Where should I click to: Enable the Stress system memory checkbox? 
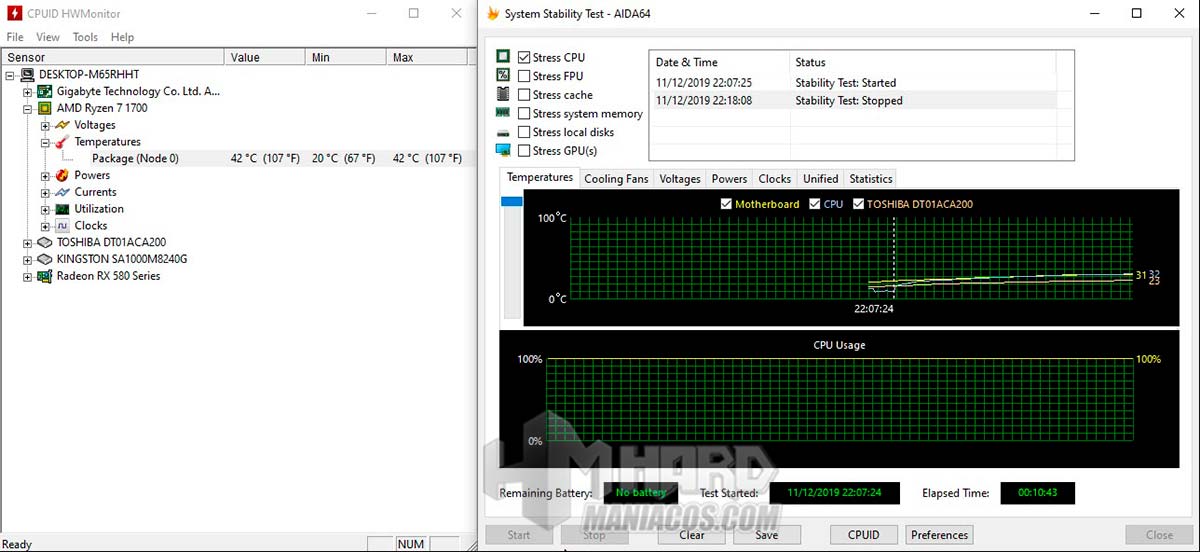coord(524,114)
